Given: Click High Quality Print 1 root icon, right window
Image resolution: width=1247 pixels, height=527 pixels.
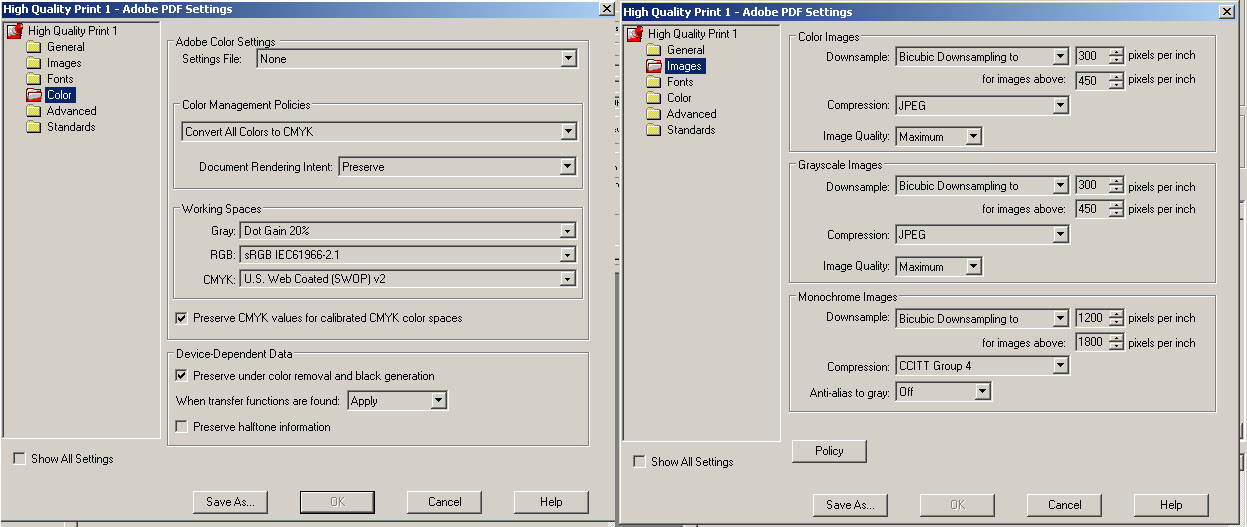Looking at the screenshot, I should [x=635, y=34].
